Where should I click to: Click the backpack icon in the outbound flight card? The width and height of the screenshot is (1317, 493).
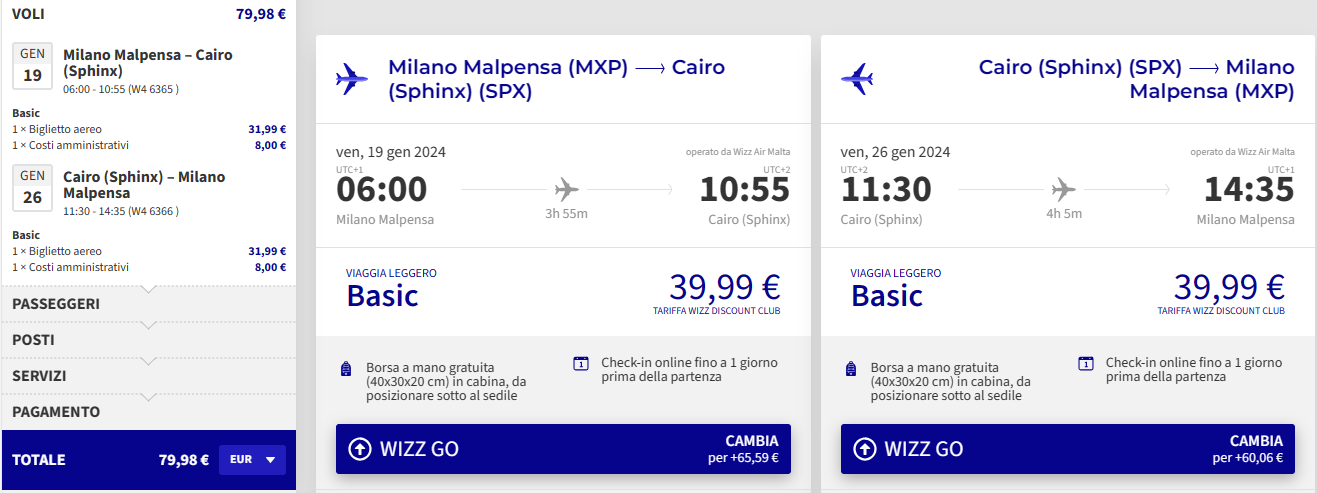346,369
